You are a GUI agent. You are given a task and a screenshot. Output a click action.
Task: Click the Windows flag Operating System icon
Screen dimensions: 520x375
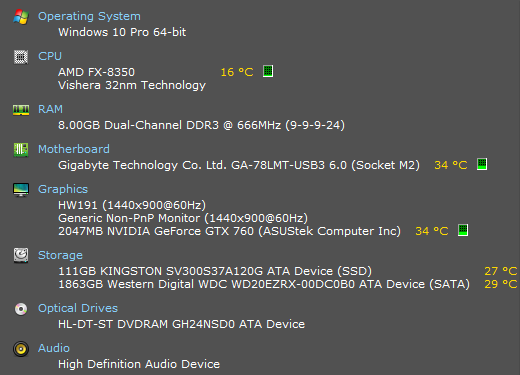pos(21,16)
